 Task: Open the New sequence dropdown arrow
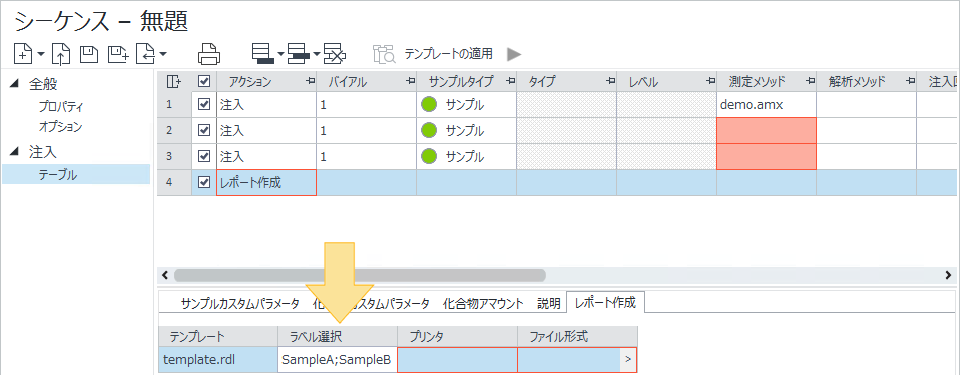(x=41, y=54)
